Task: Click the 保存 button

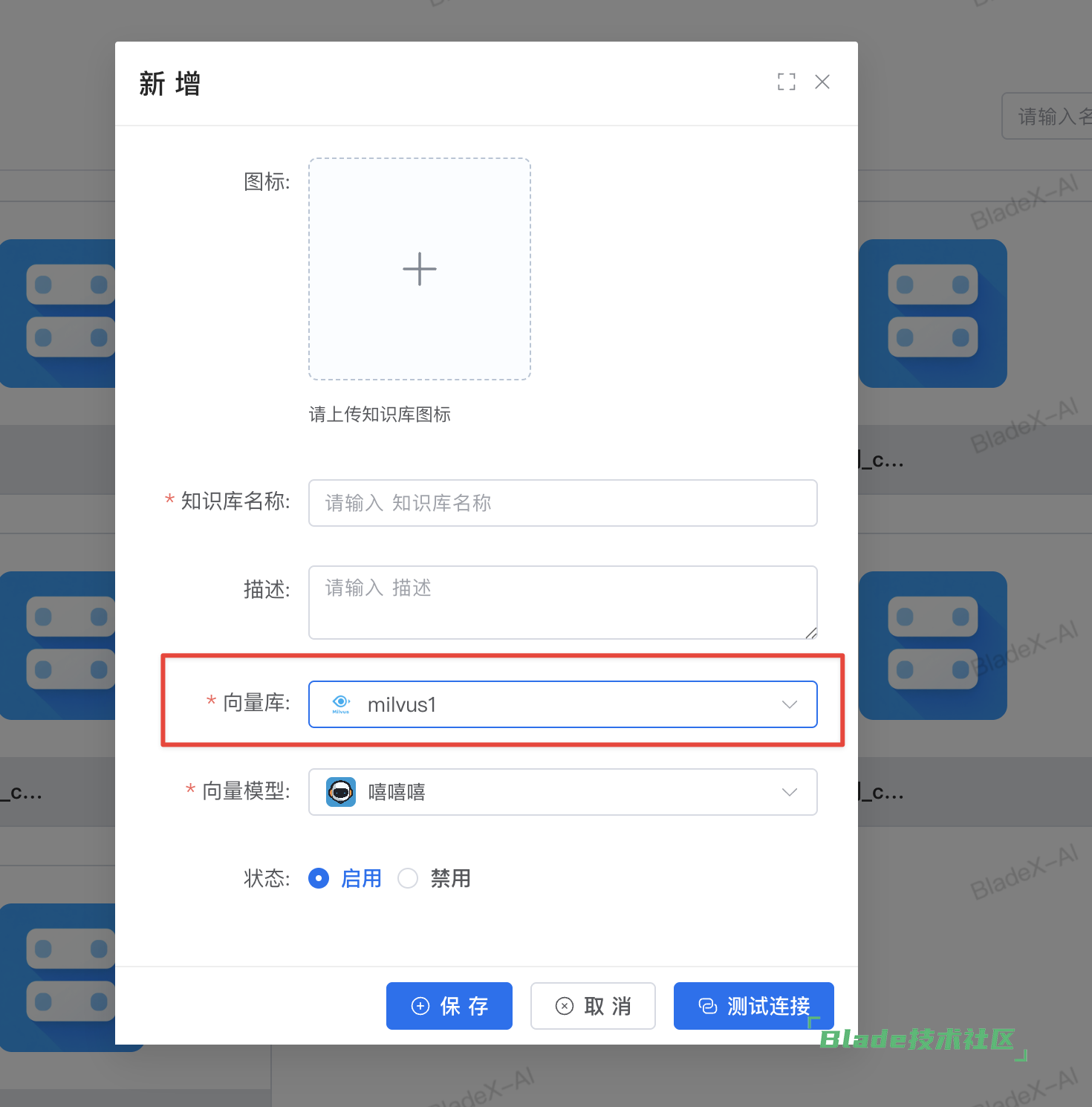Action: point(449,1006)
